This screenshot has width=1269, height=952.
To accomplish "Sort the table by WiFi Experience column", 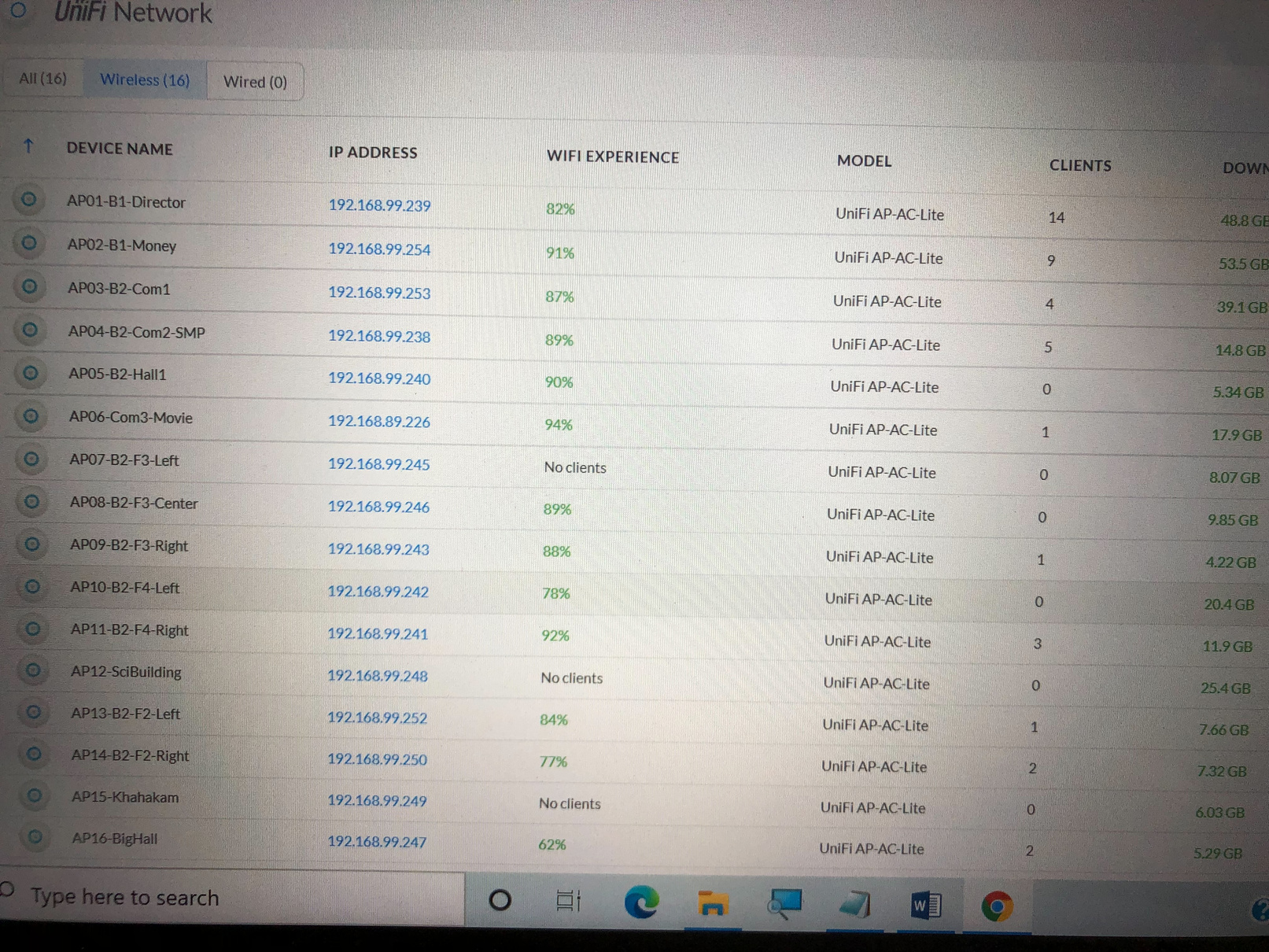I will pos(612,157).
